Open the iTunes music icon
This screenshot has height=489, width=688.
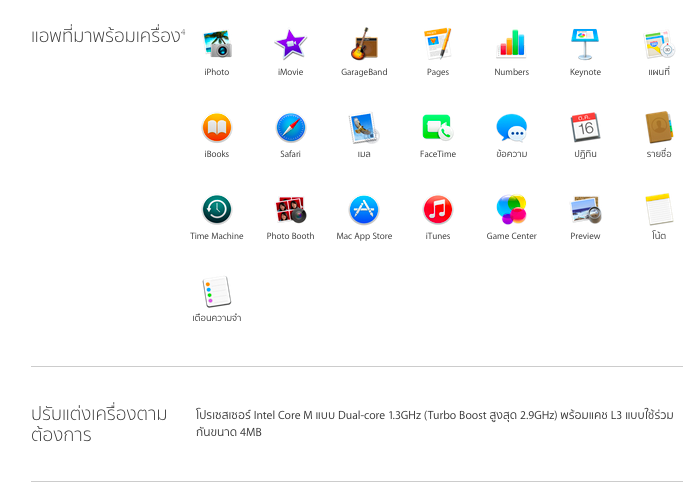coord(438,209)
